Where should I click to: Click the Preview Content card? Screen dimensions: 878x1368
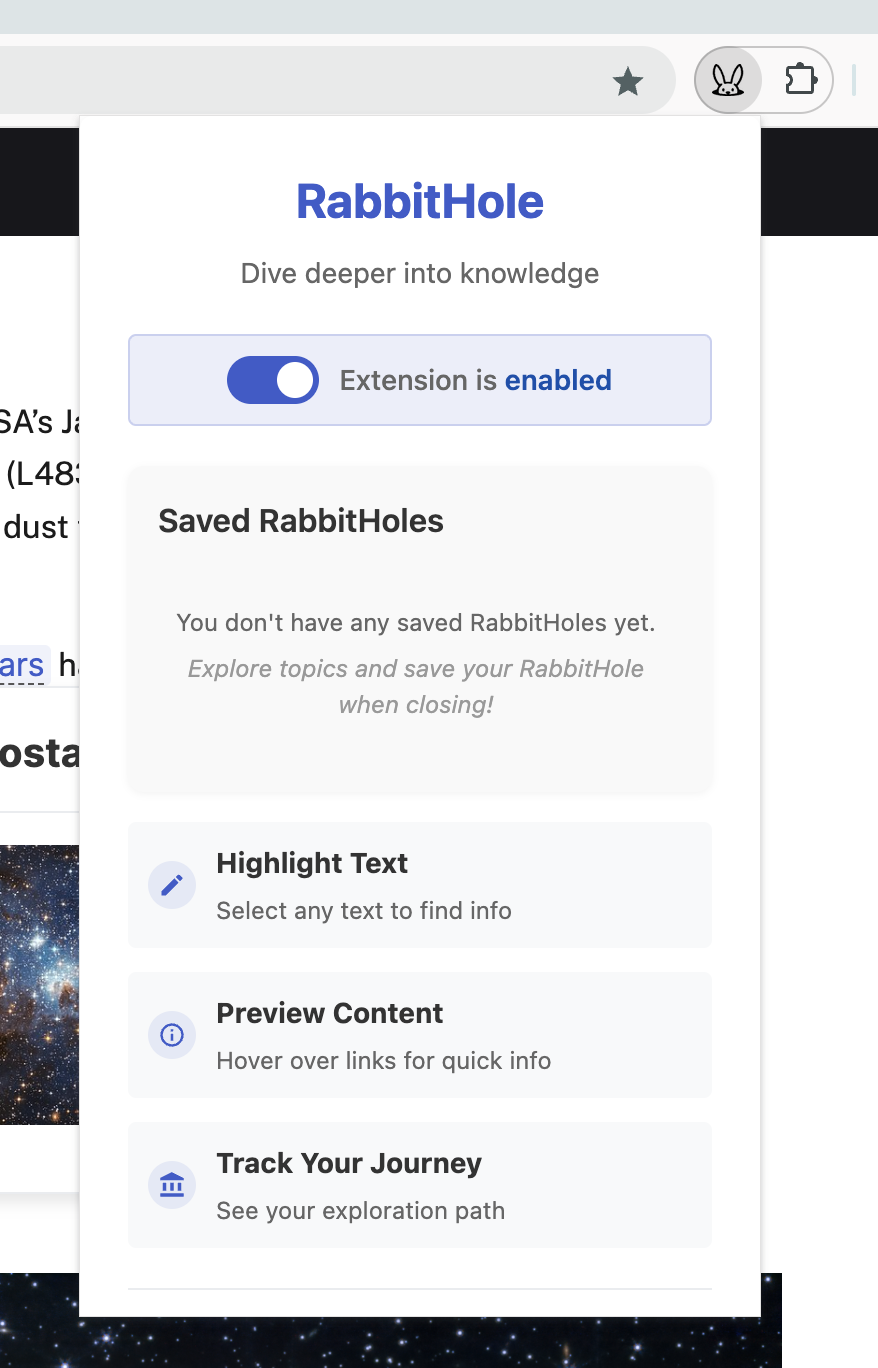pyautogui.click(x=419, y=1035)
